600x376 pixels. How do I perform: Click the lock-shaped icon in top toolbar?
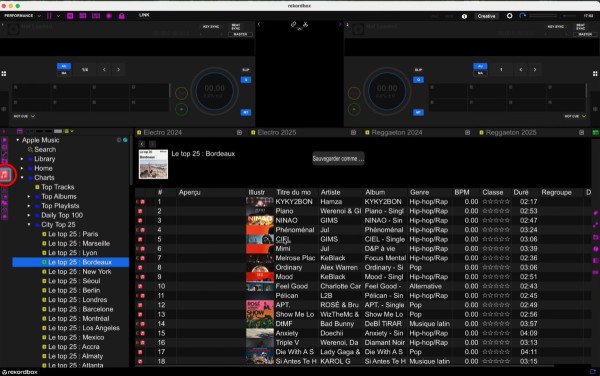[122, 16]
